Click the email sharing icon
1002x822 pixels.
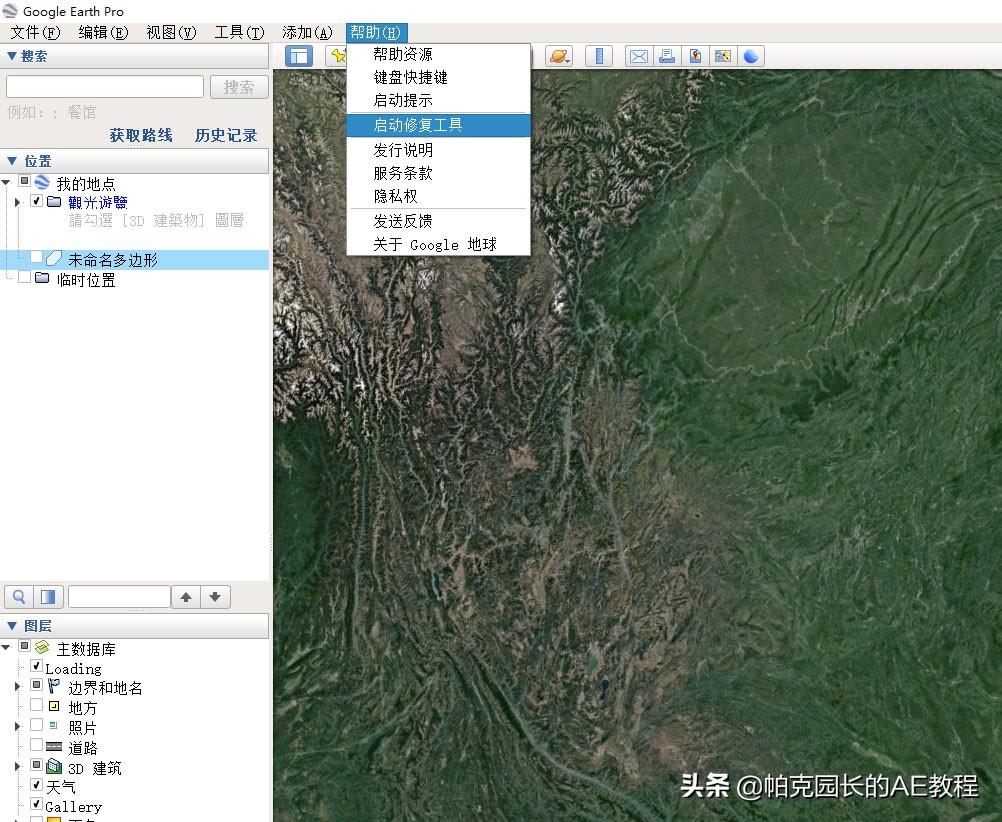[638, 56]
